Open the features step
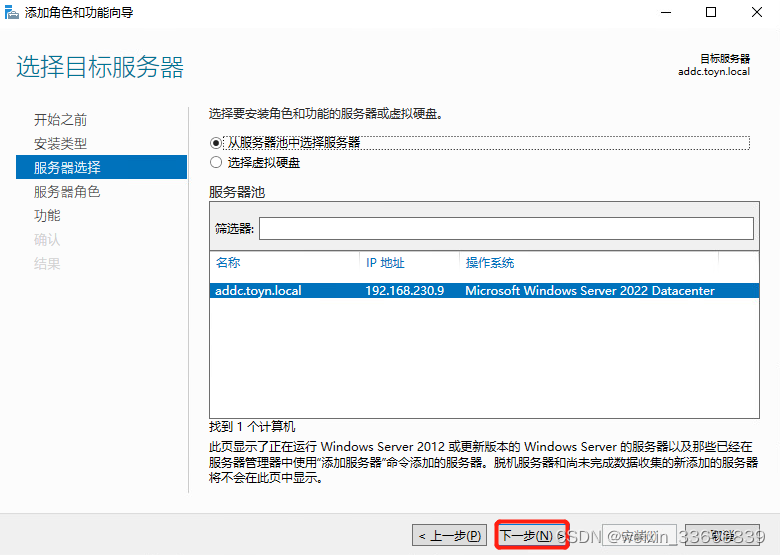This screenshot has width=780, height=555. tap(47, 215)
